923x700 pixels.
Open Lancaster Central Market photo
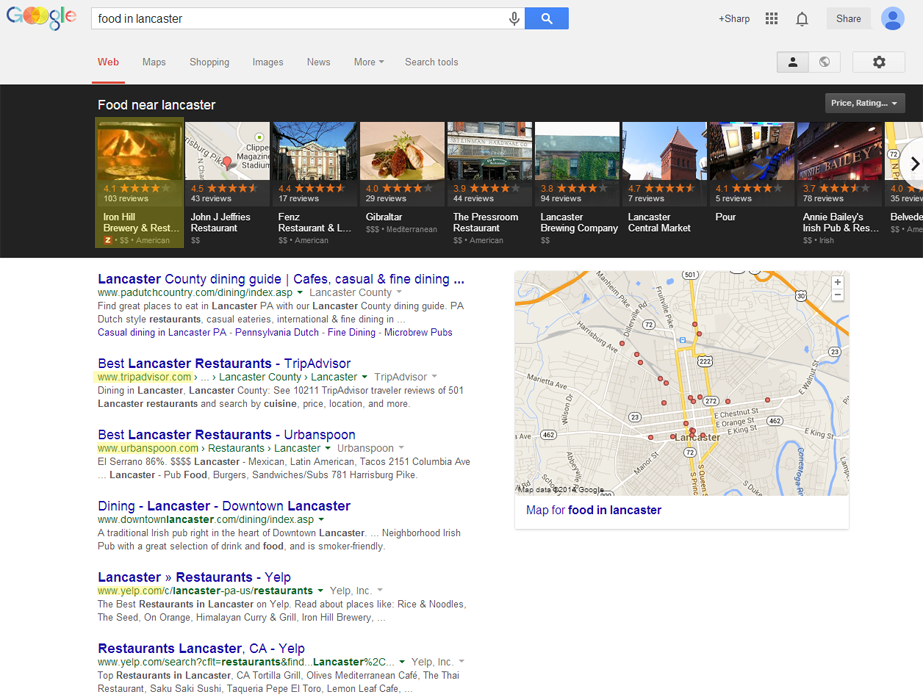665,151
